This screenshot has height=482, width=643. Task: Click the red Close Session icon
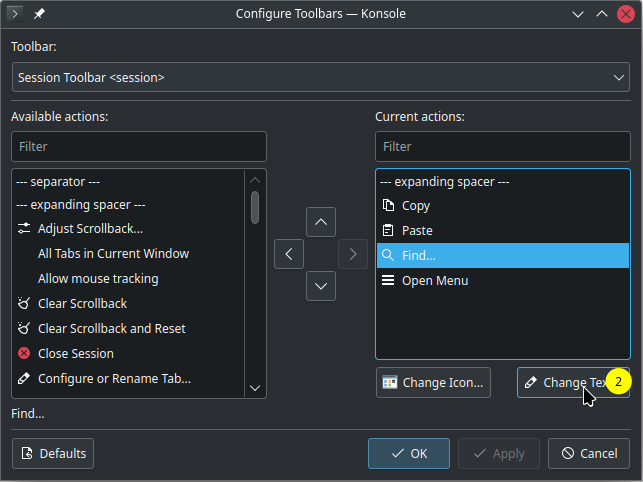point(24,354)
